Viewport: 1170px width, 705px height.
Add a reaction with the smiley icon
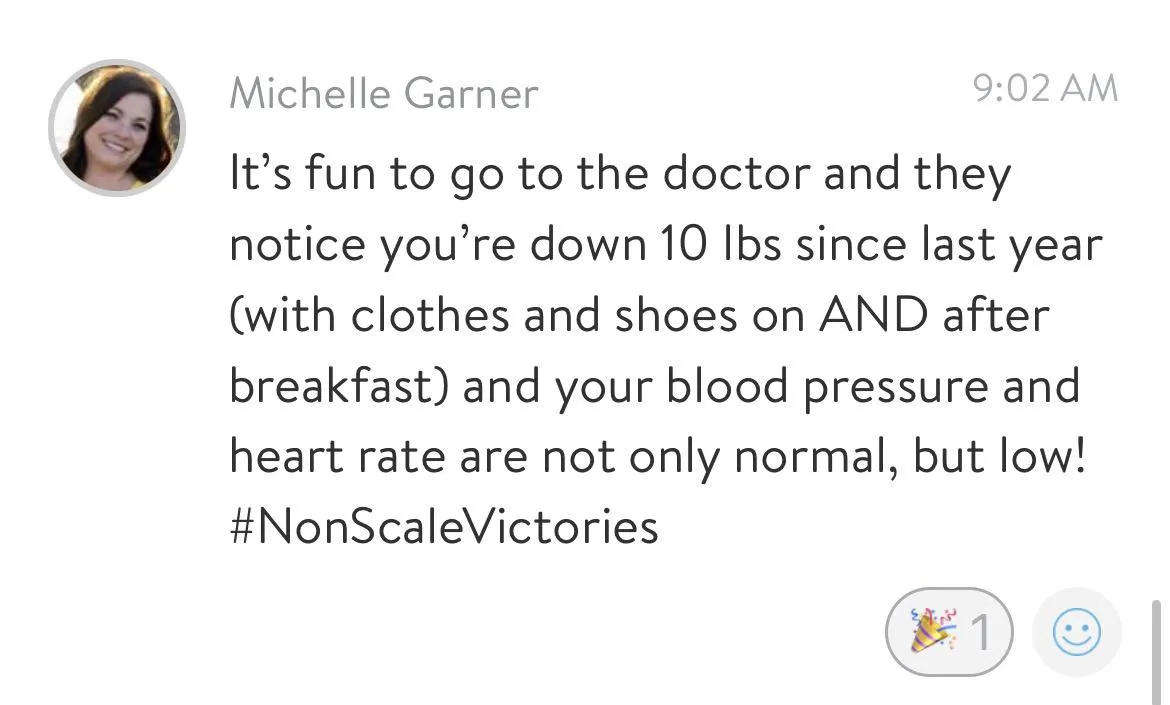(x=1076, y=632)
